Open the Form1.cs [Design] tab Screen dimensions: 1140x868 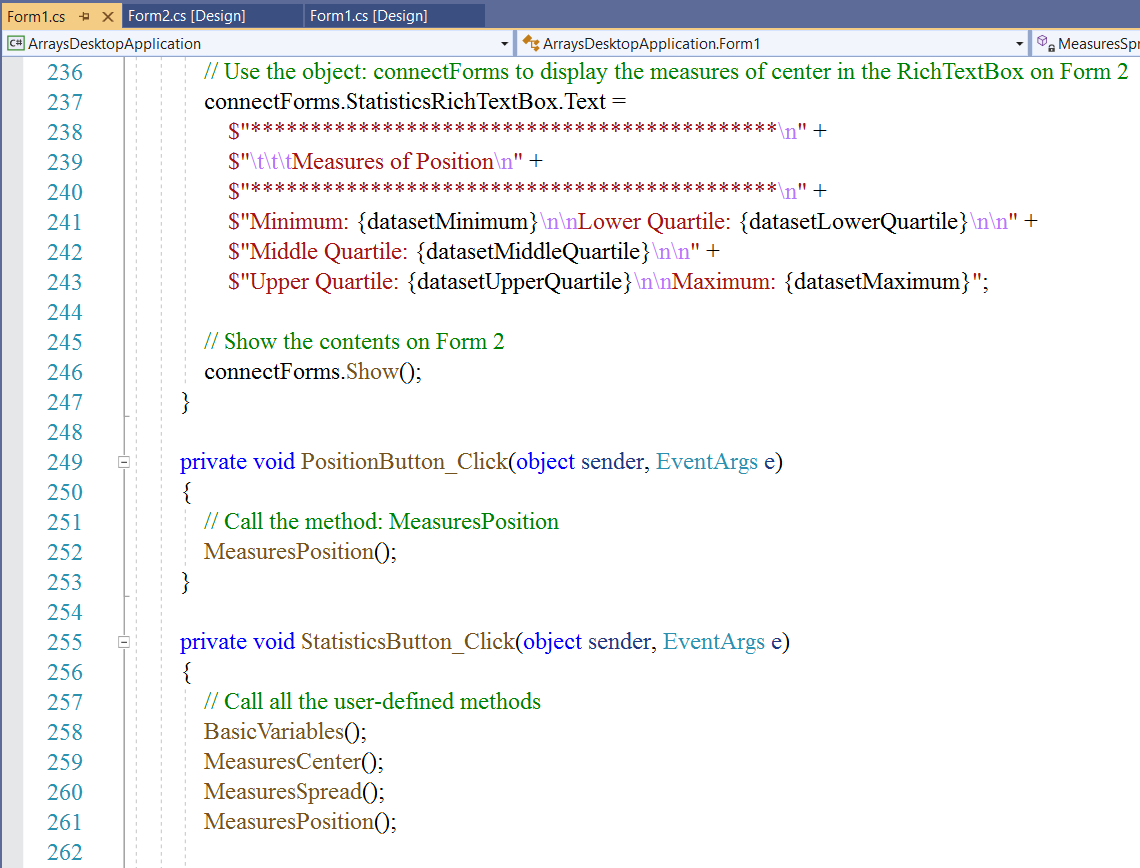[x=368, y=16]
